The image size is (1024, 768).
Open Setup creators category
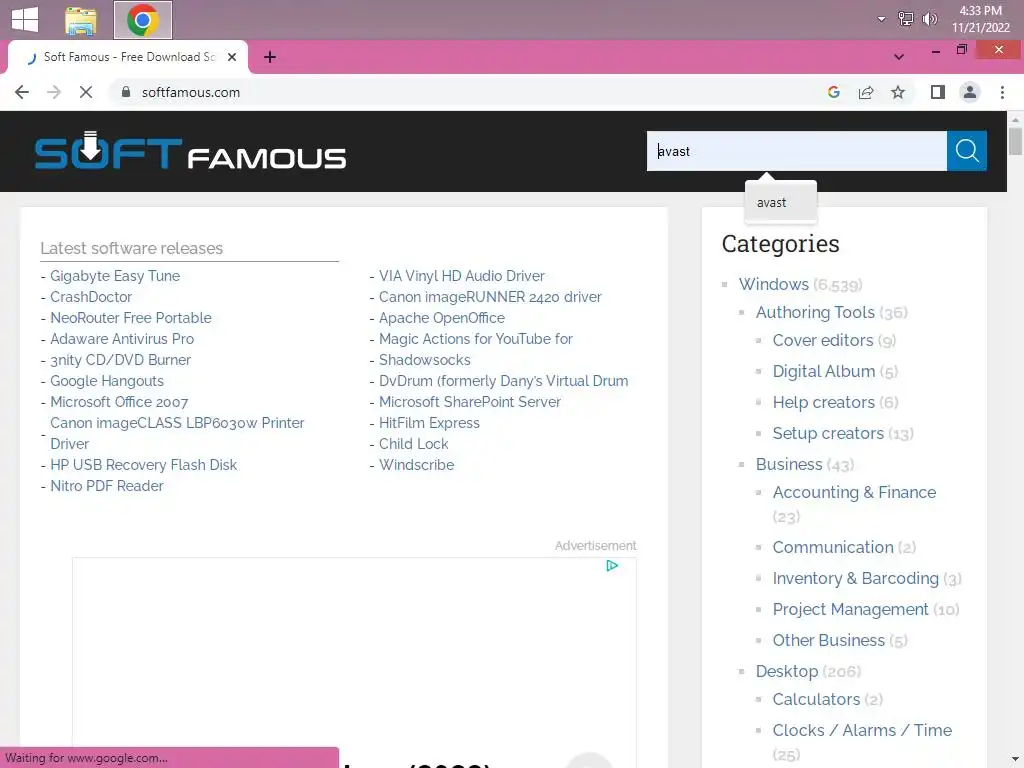click(x=828, y=433)
